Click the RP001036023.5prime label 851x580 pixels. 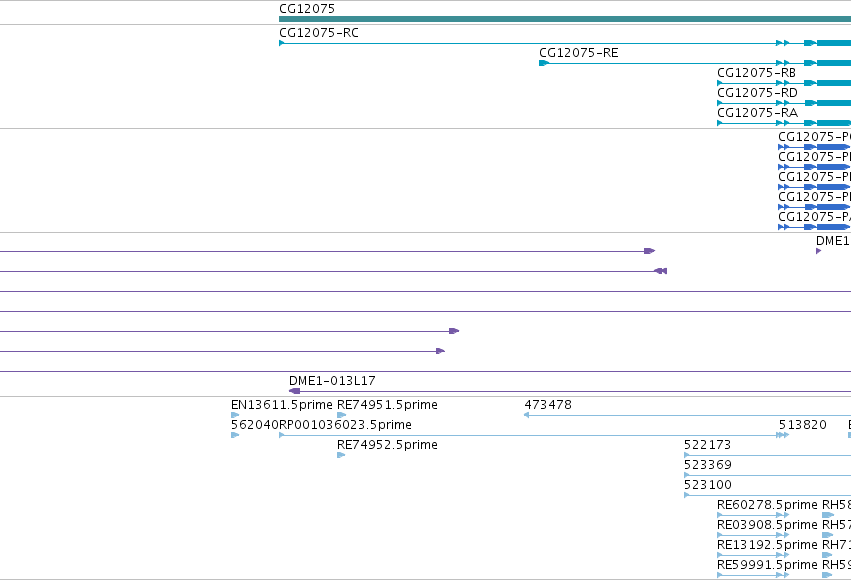[345, 424]
